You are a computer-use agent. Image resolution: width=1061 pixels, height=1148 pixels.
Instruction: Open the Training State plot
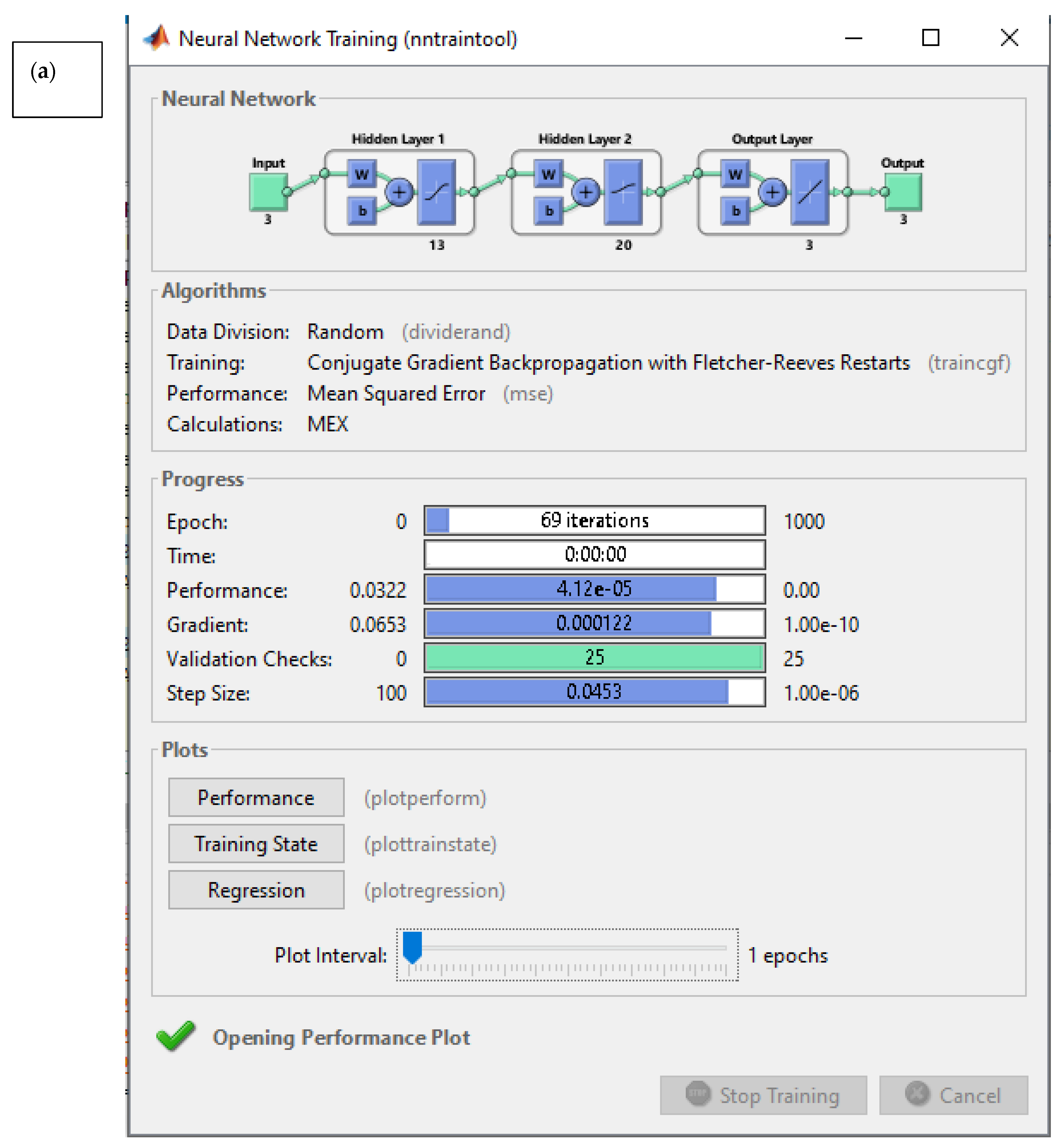click(256, 843)
